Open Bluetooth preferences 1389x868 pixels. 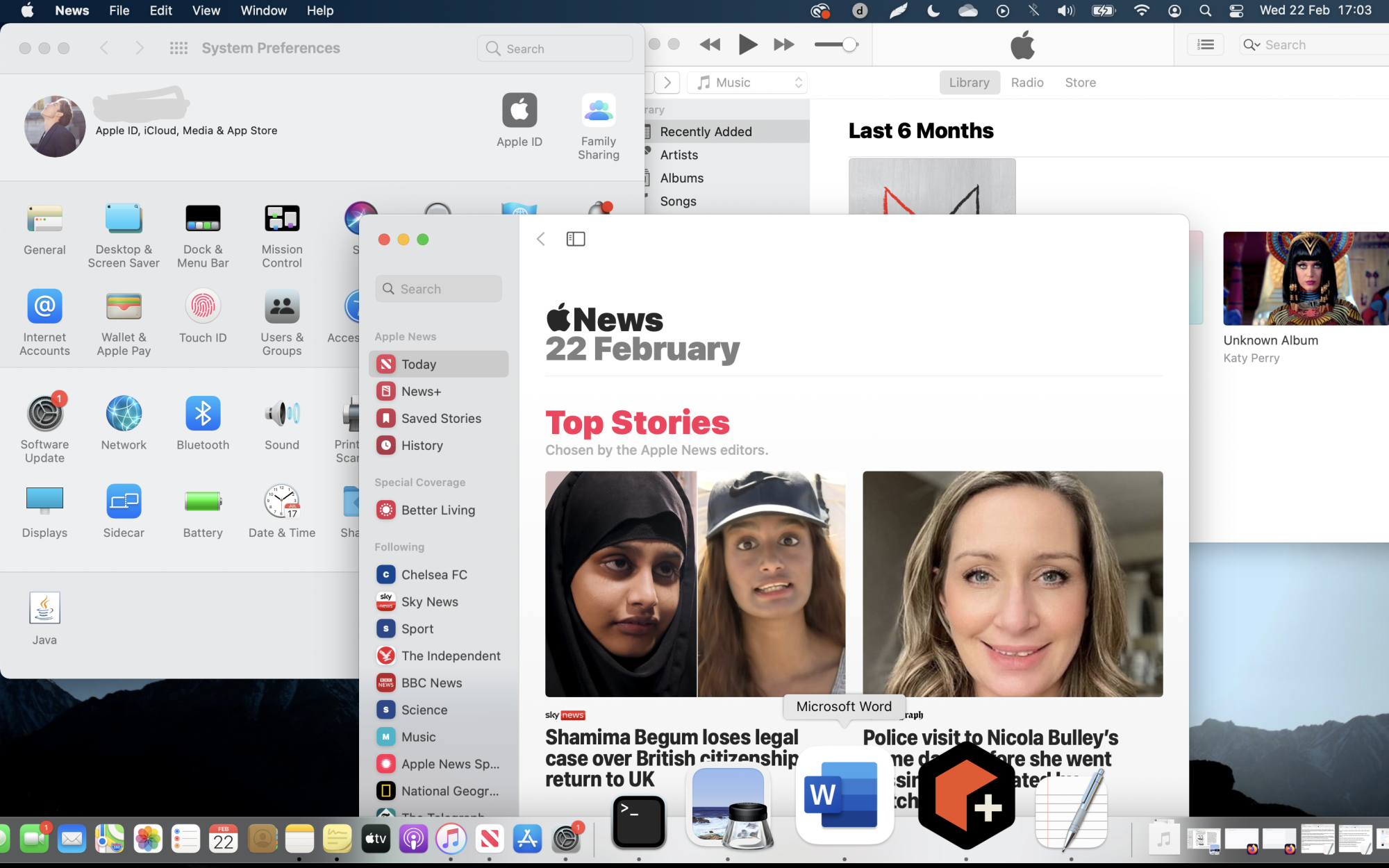pos(203,414)
